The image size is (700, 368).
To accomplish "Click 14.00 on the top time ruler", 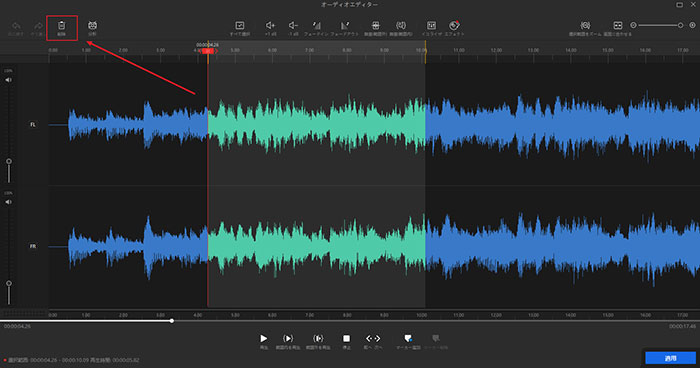I will pos(571,50).
